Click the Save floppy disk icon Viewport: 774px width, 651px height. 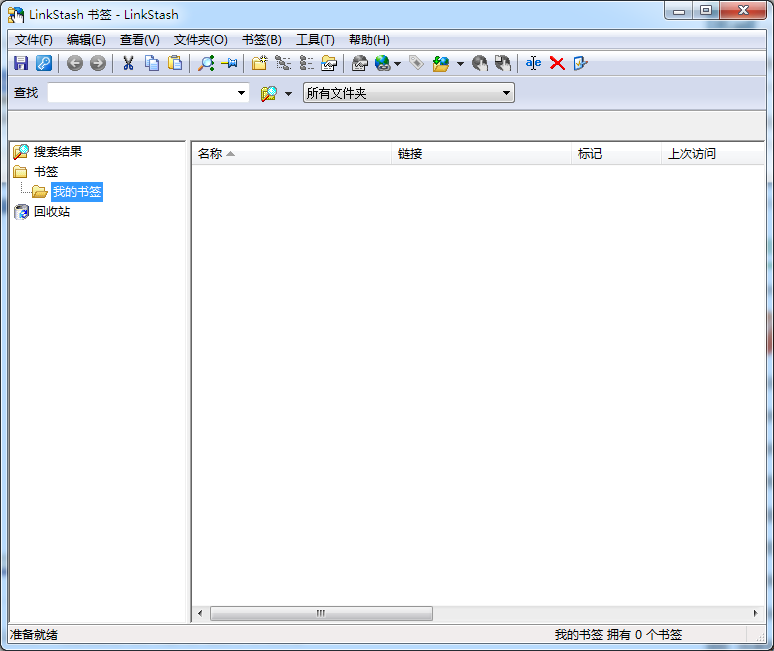click(21, 63)
